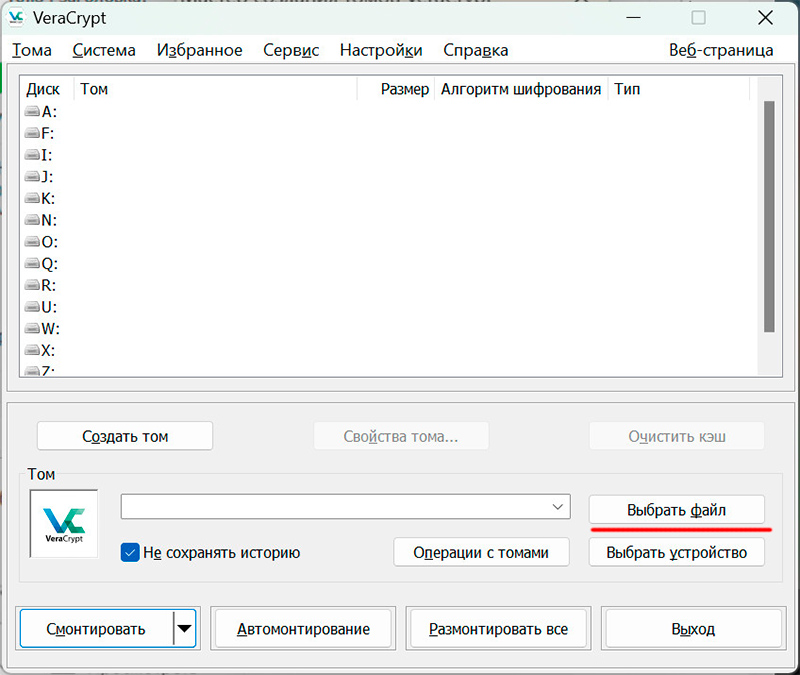Expand the arrow next to Смонтировать button
Screen dimensions: 800x675
coord(185,629)
